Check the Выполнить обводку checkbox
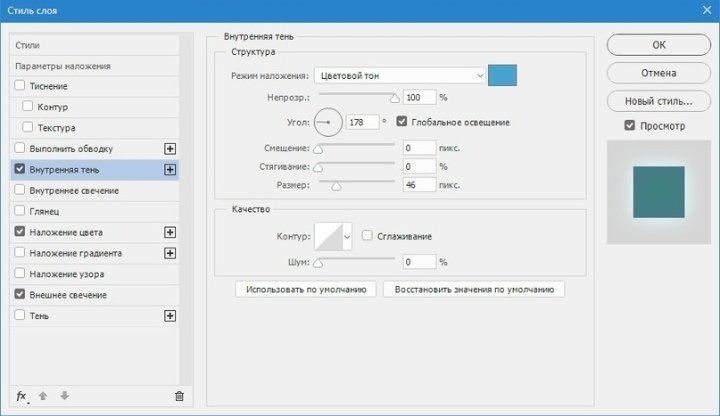This screenshot has width=720, height=416. [20, 148]
